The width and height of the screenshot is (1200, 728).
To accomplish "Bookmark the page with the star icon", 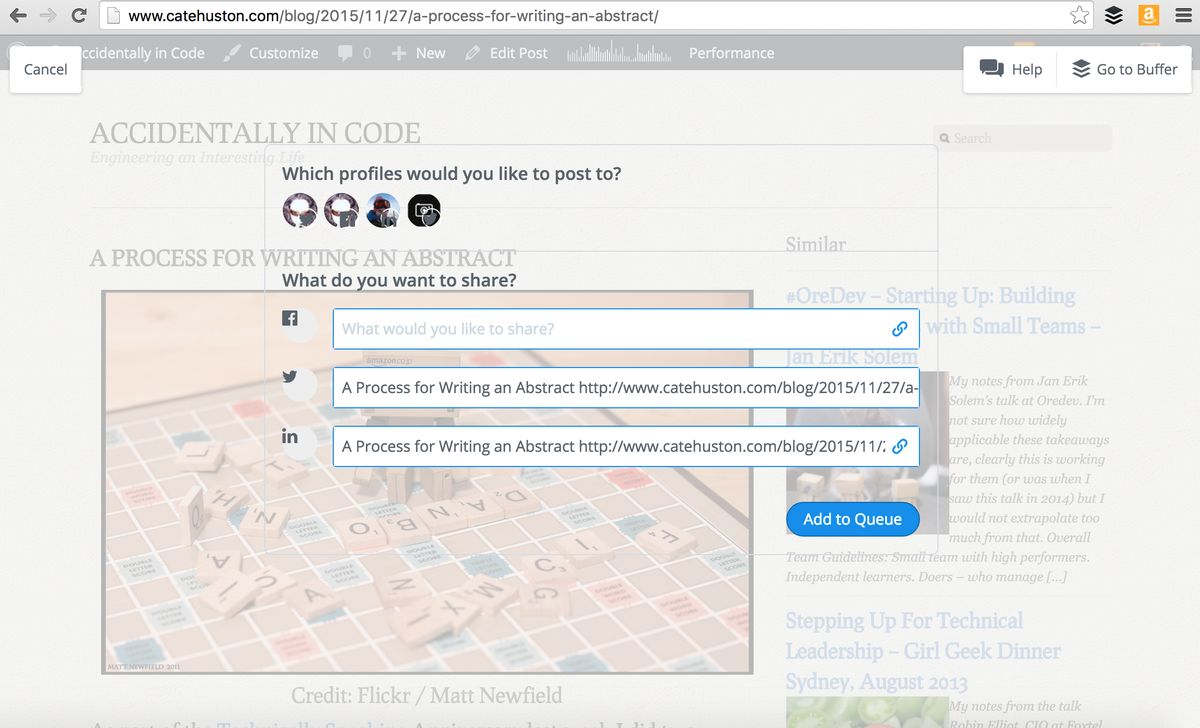I will (1079, 15).
